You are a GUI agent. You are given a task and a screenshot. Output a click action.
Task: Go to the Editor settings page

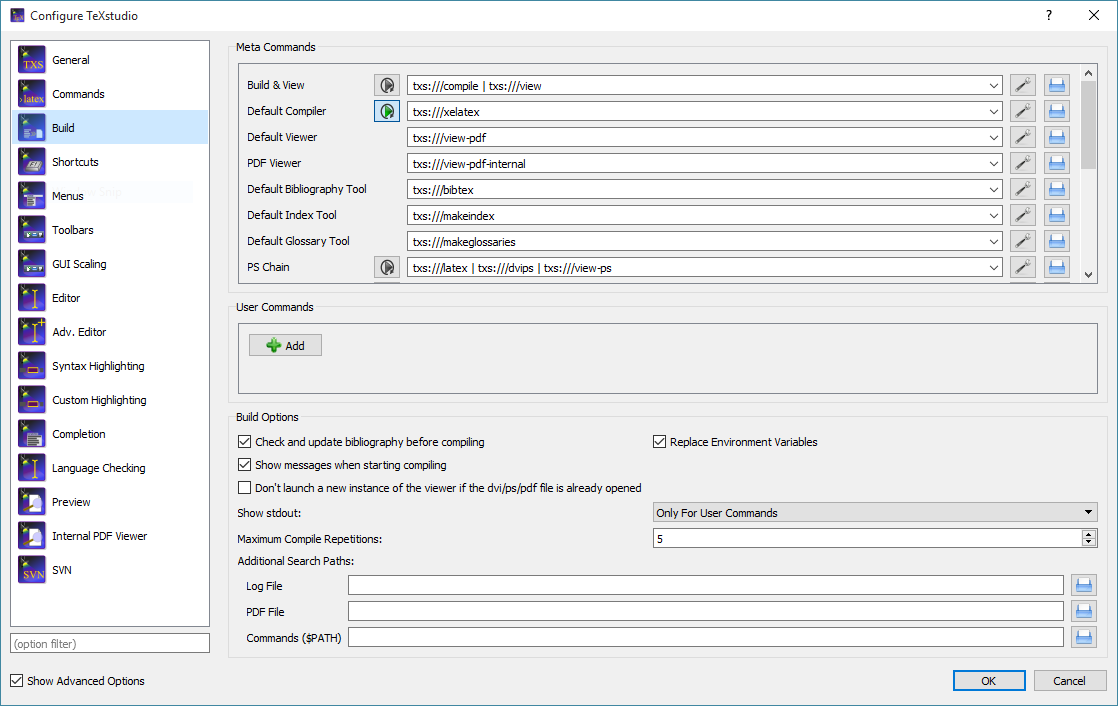click(110, 298)
